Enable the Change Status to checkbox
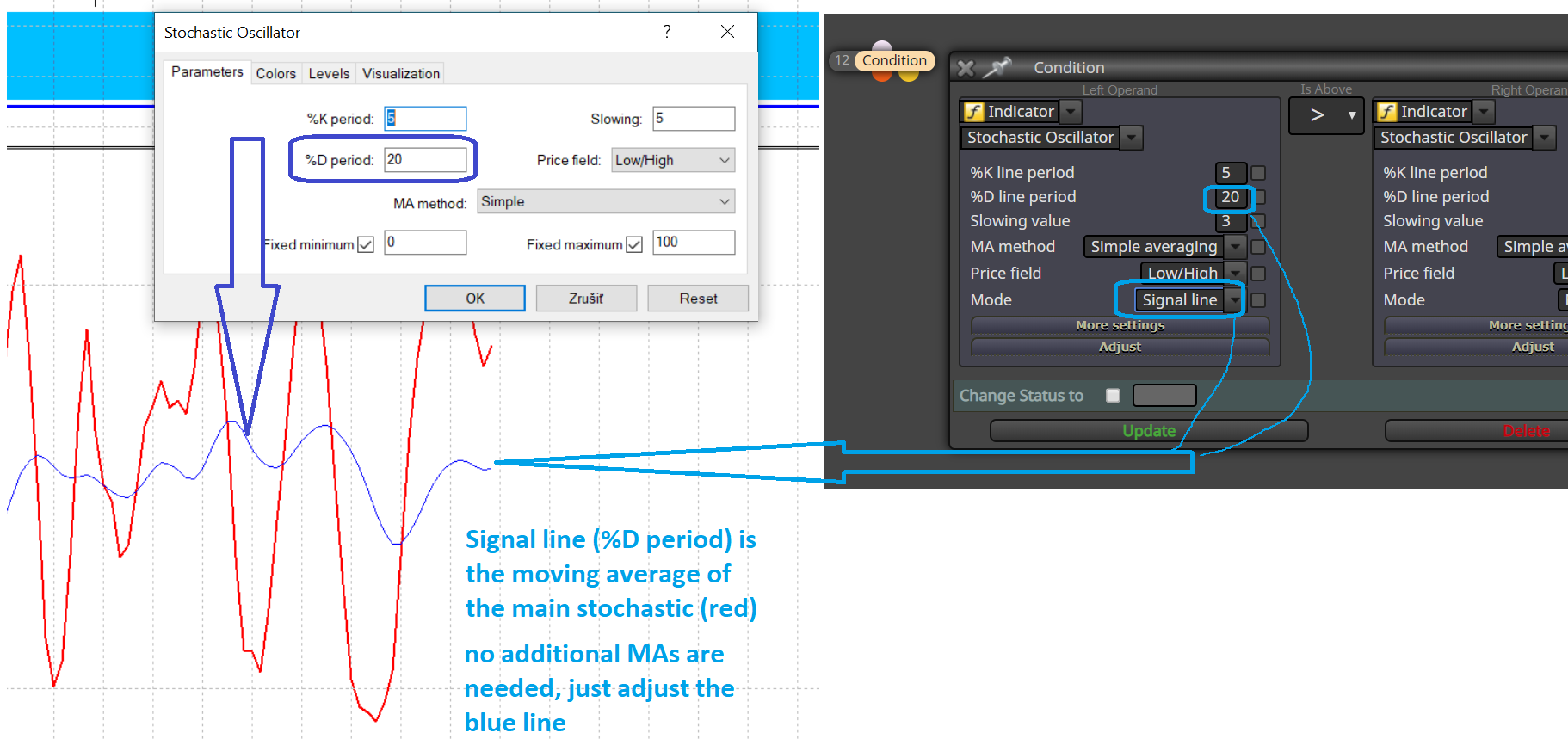 pos(1113,396)
